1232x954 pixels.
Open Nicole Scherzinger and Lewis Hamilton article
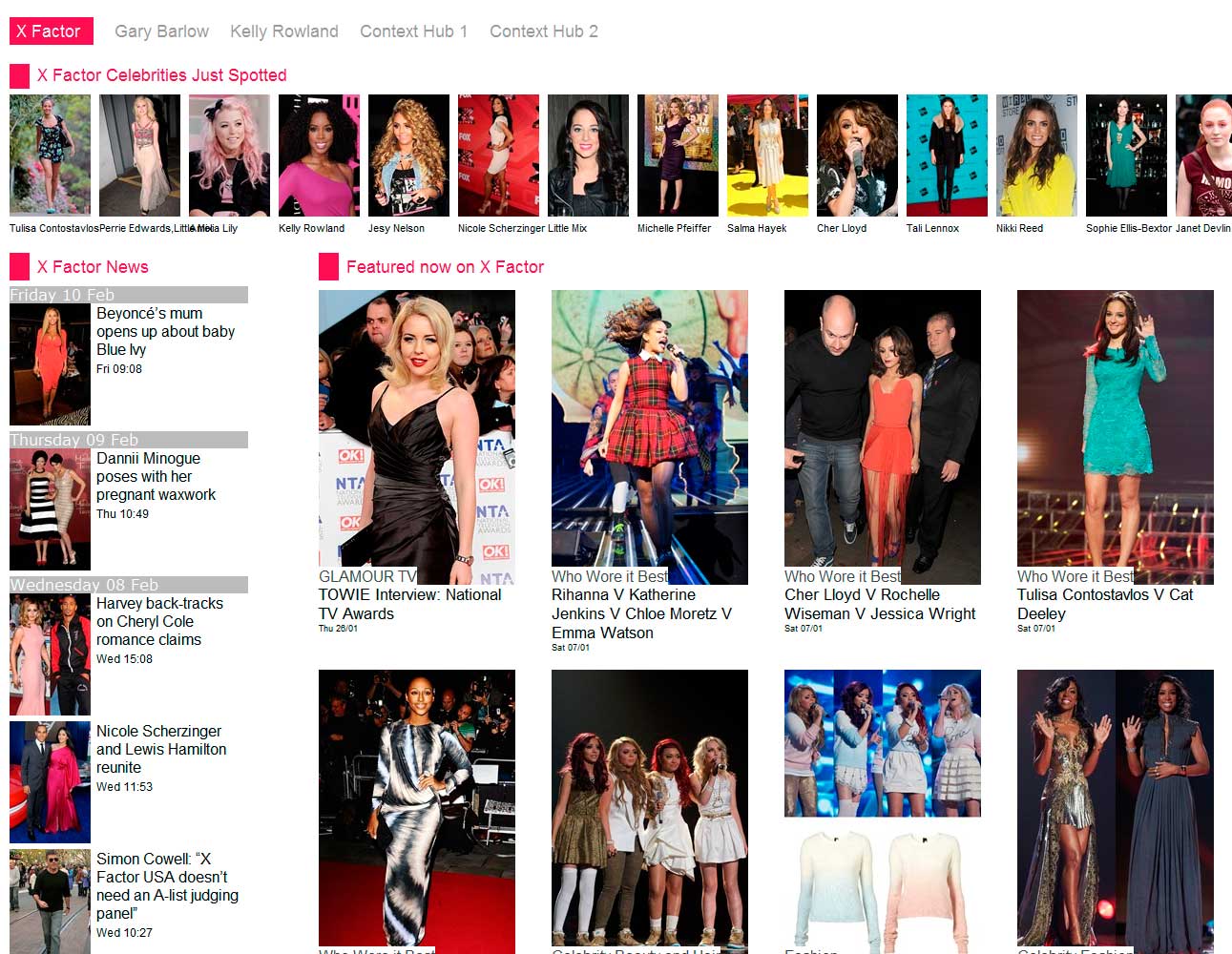pos(160,749)
